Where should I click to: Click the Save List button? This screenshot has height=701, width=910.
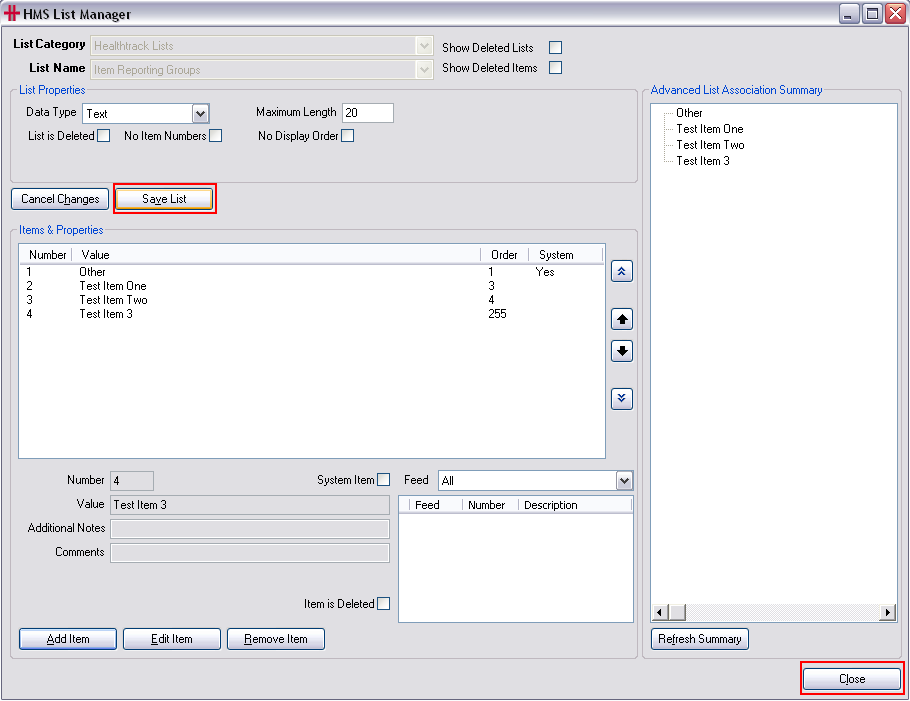click(164, 199)
